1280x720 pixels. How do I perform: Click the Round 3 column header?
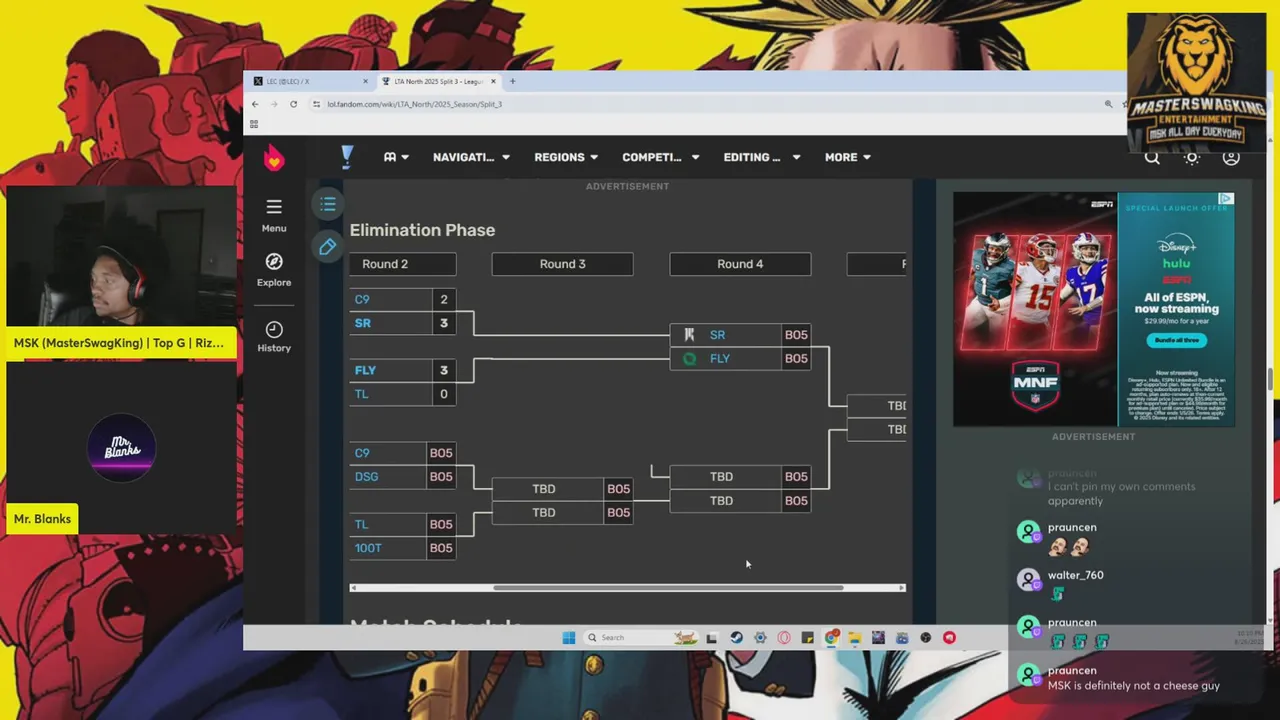click(562, 264)
